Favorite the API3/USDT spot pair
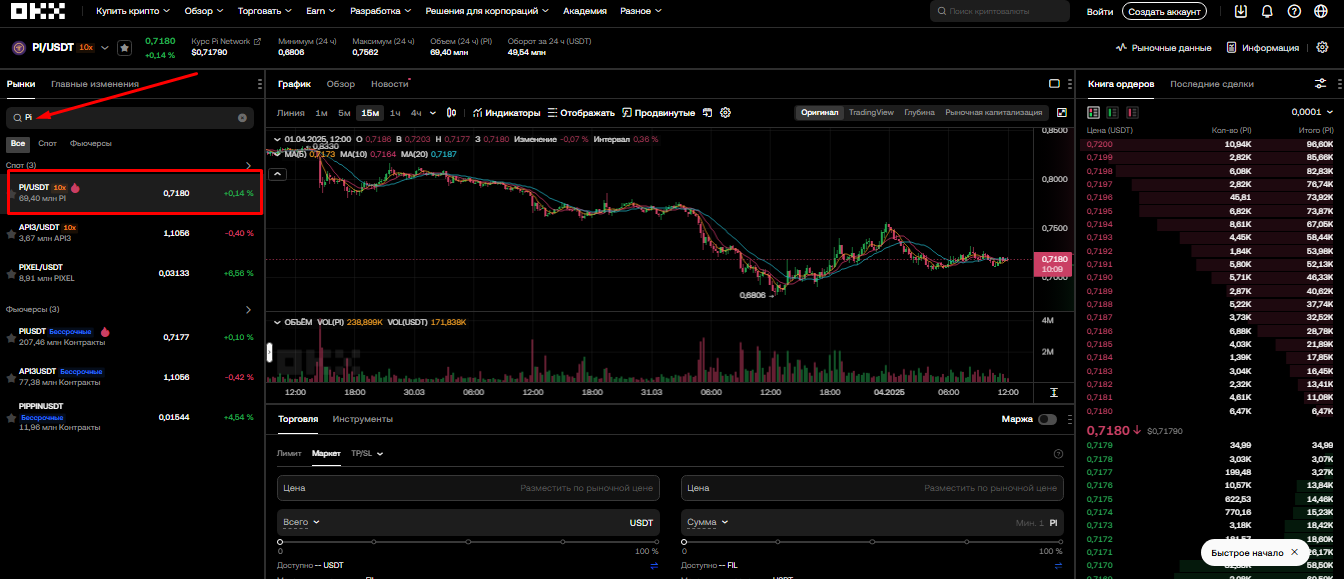The width and height of the screenshot is (1344, 579). click(11, 233)
